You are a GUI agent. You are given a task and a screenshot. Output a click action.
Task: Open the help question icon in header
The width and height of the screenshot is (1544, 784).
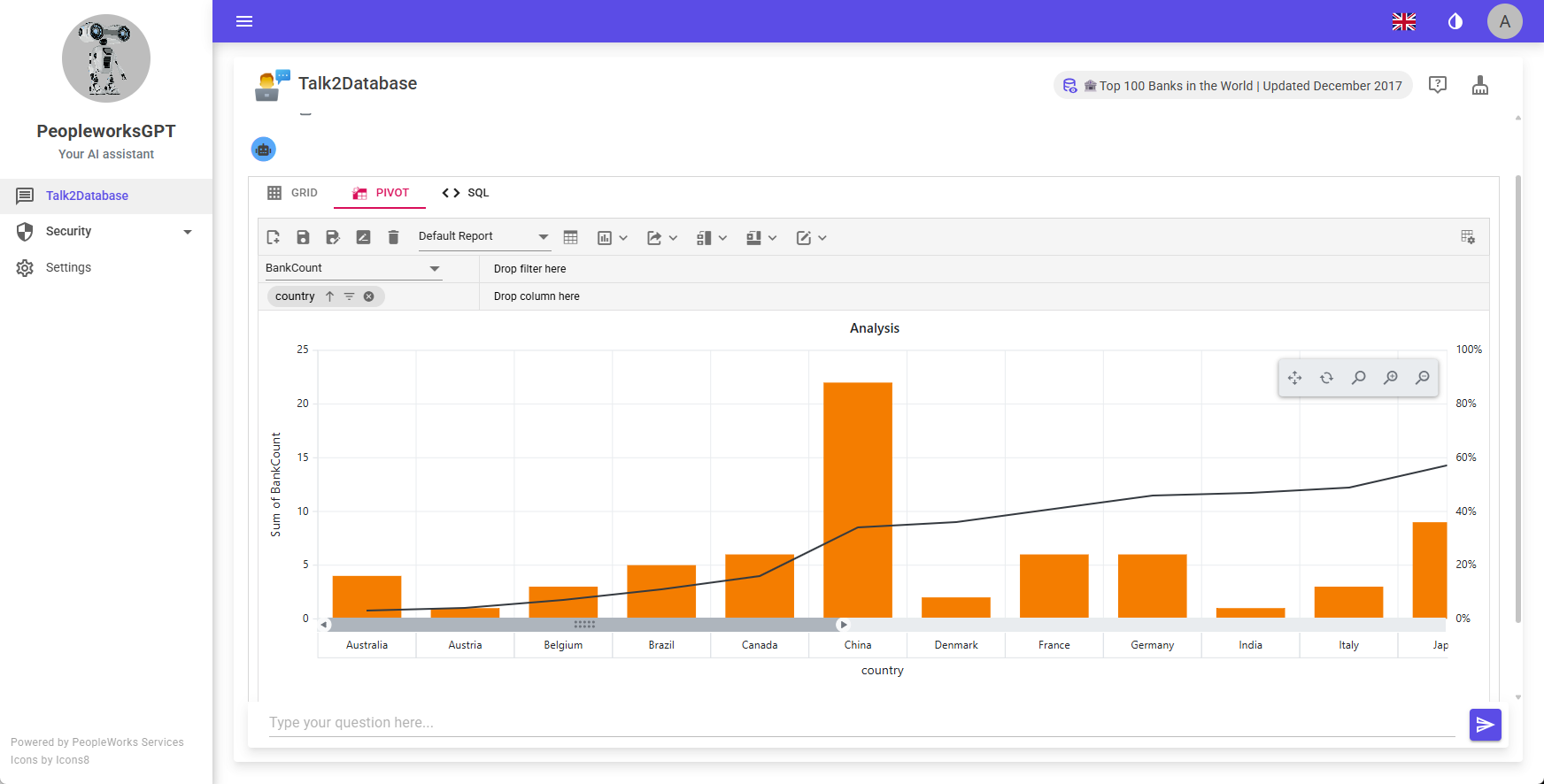pyautogui.click(x=1438, y=85)
